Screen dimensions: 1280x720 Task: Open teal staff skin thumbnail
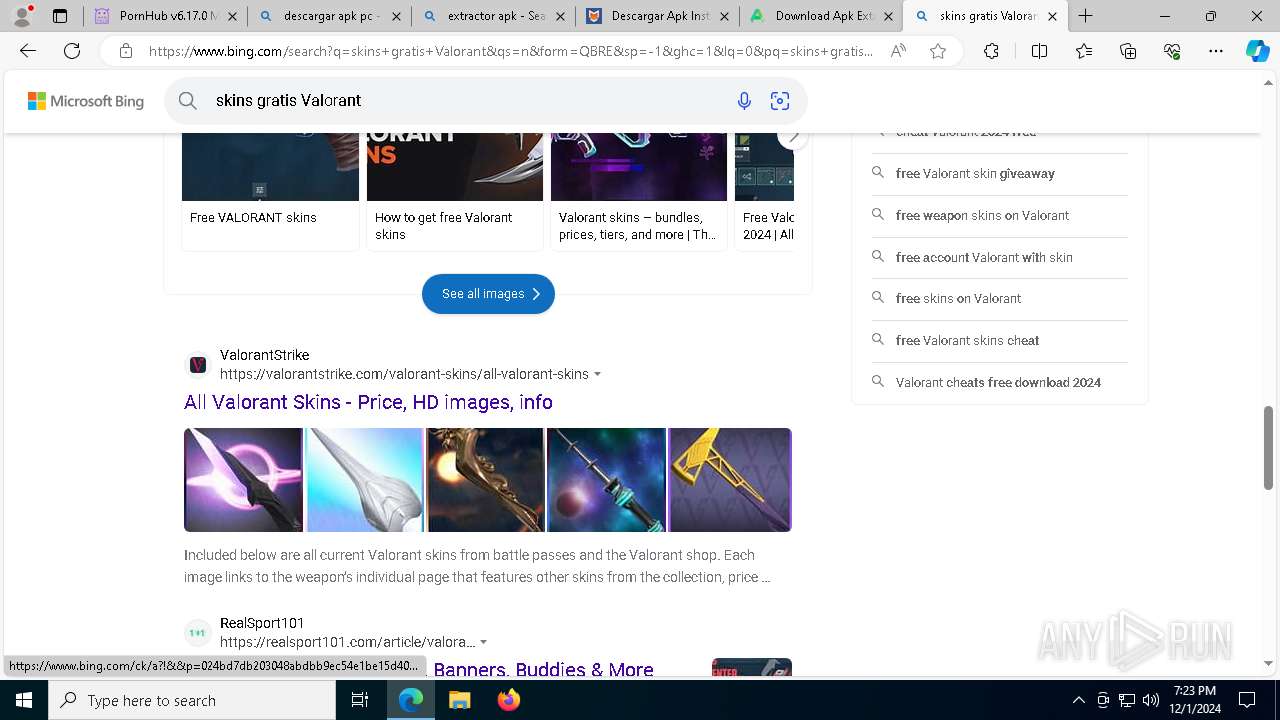606,480
